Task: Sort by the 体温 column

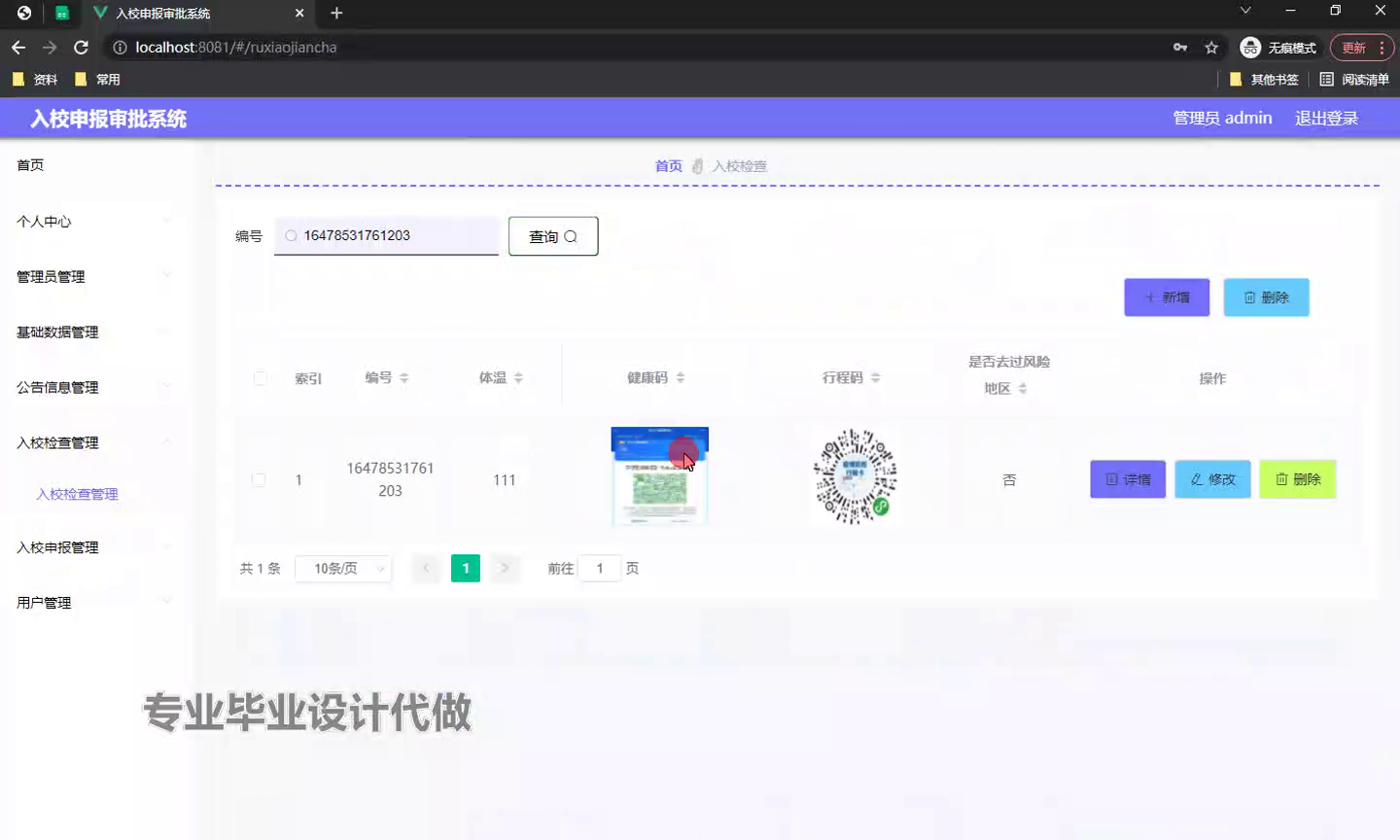Action: [x=518, y=378]
